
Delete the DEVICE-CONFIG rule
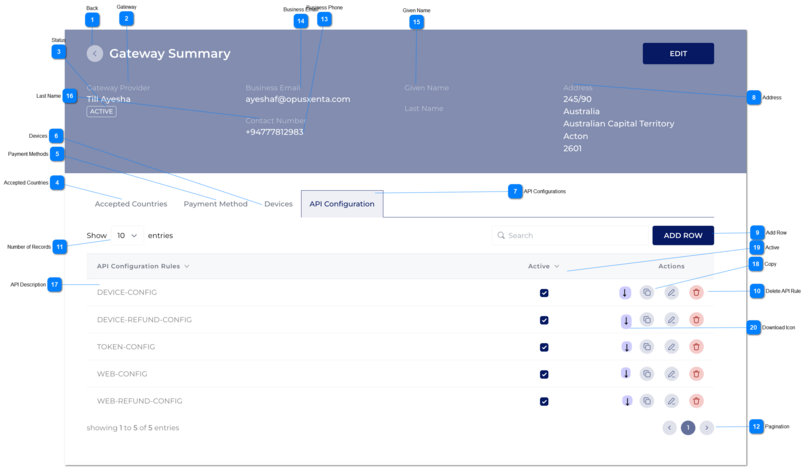pos(696,293)
